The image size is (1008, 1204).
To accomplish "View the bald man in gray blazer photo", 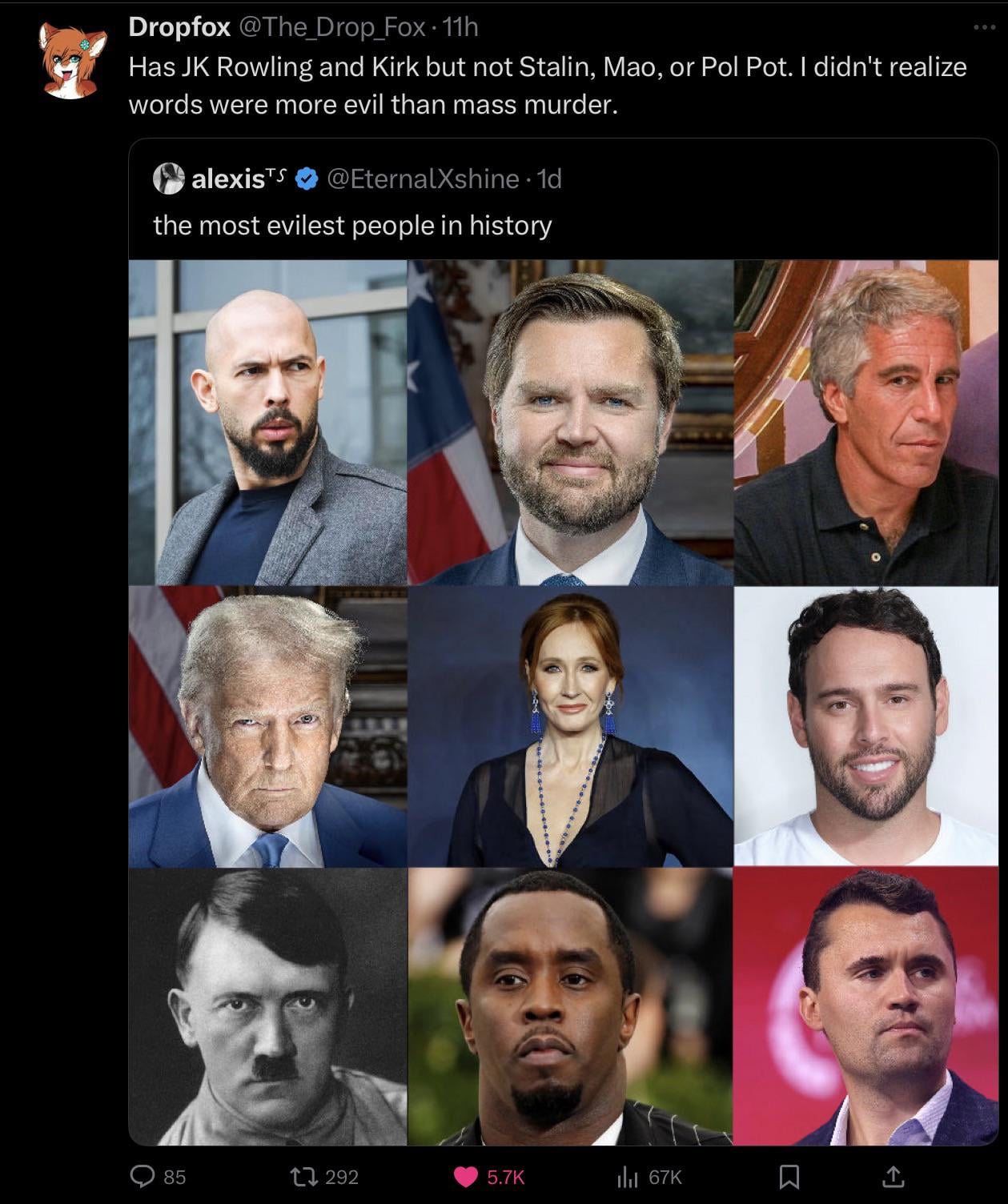I will 267,422.
